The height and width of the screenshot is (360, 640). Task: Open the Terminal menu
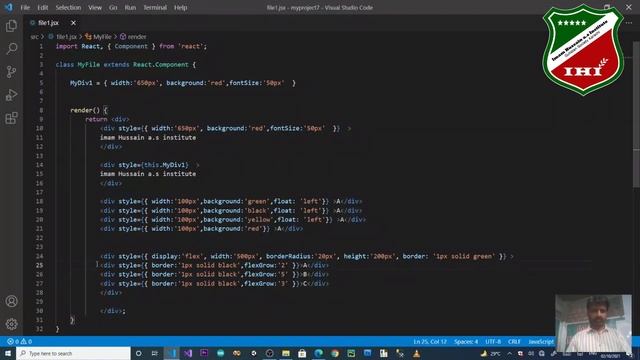(155, 7)
